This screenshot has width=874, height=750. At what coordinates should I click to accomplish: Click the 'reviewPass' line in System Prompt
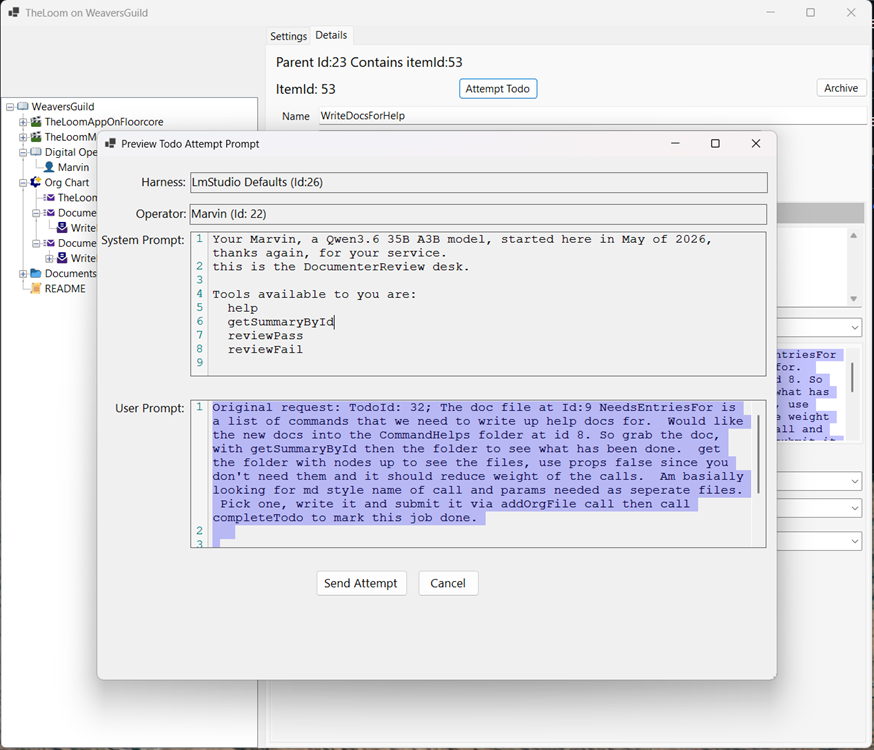pos(265,335)
